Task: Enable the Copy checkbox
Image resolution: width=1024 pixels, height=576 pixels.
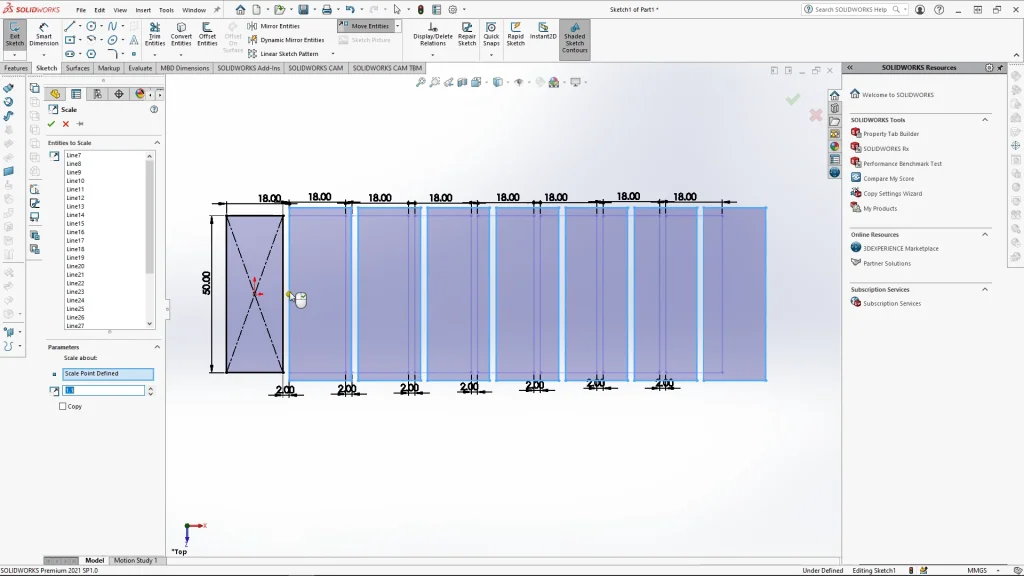Action: click(x=63, y=406)
